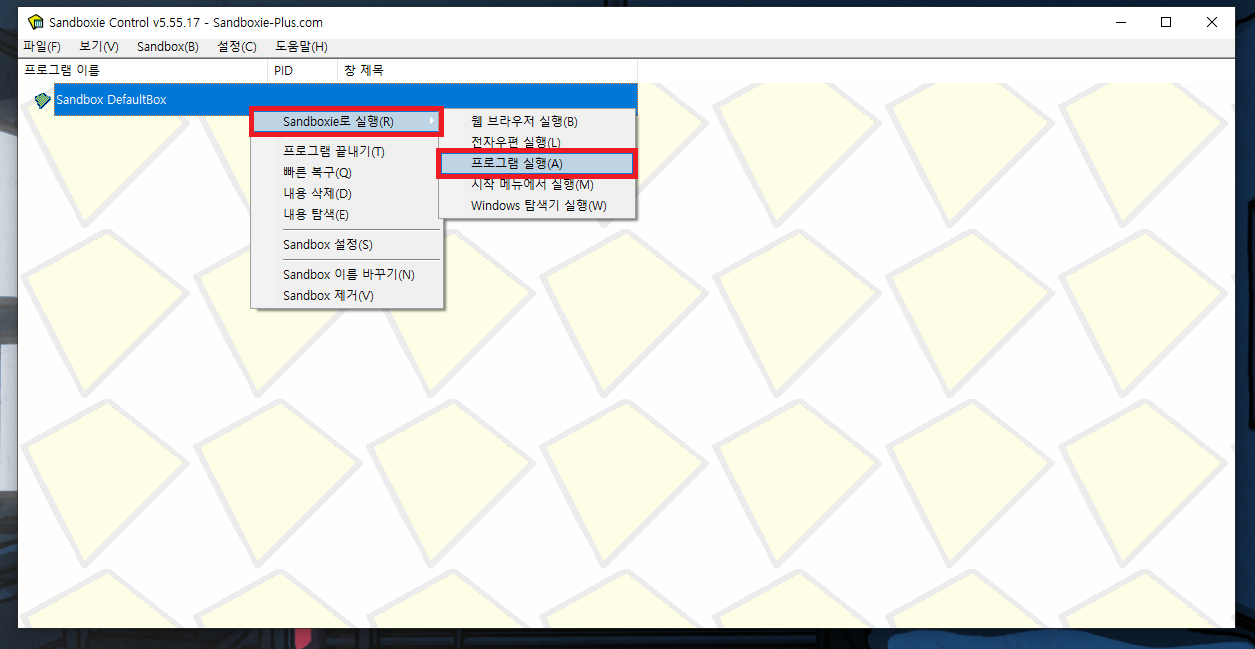
Task: Choose Sandbox 제거(V) in the context menu
Action: coord(346,296)
